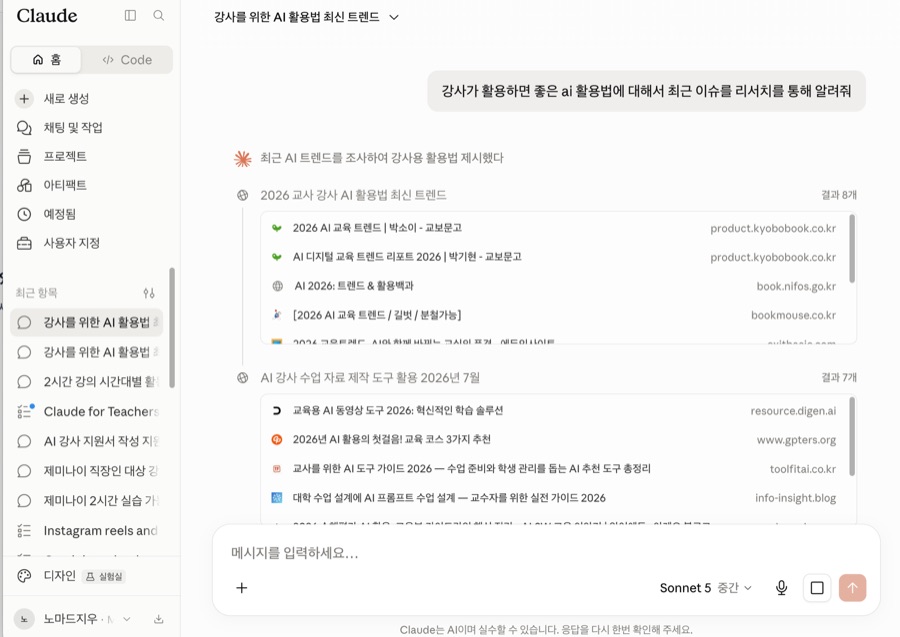Viewport: 900px width, 637px height.
Task: Open the chat 제미나이 직장인 대상
Action: click(87, 471)
